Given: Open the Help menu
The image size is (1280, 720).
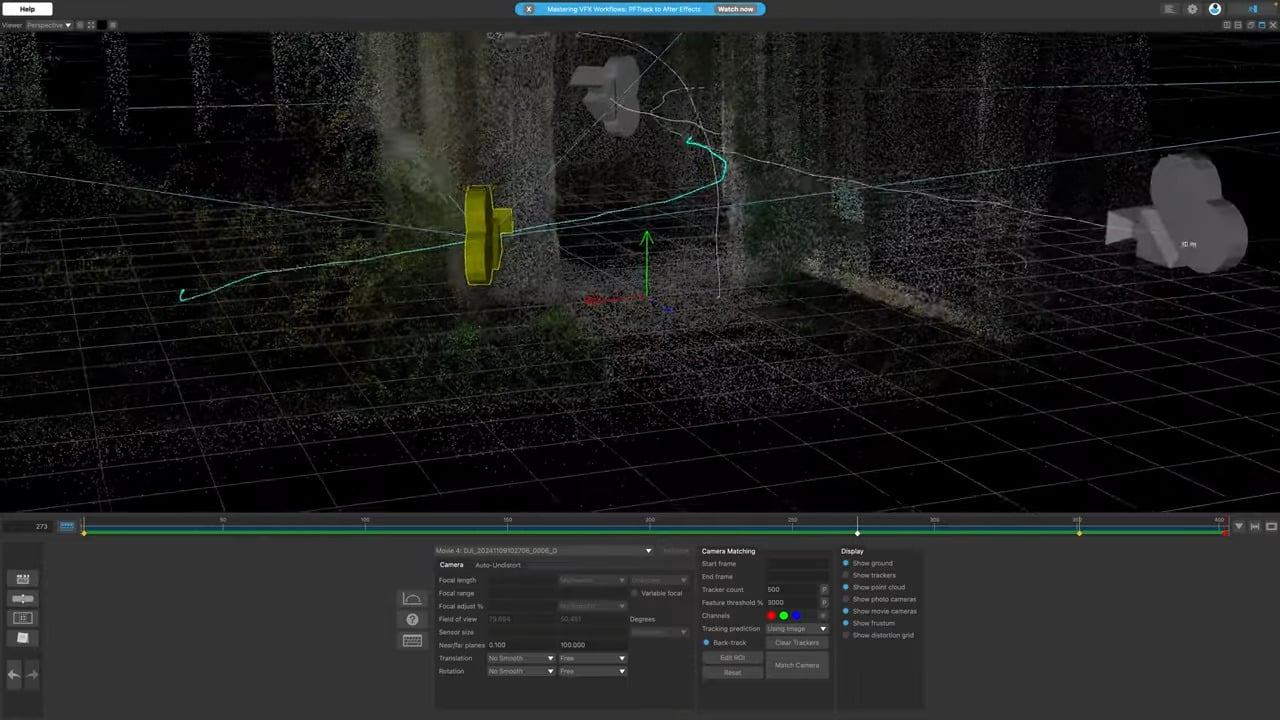Looking at the screenshot, I should (x=27, y=9).
